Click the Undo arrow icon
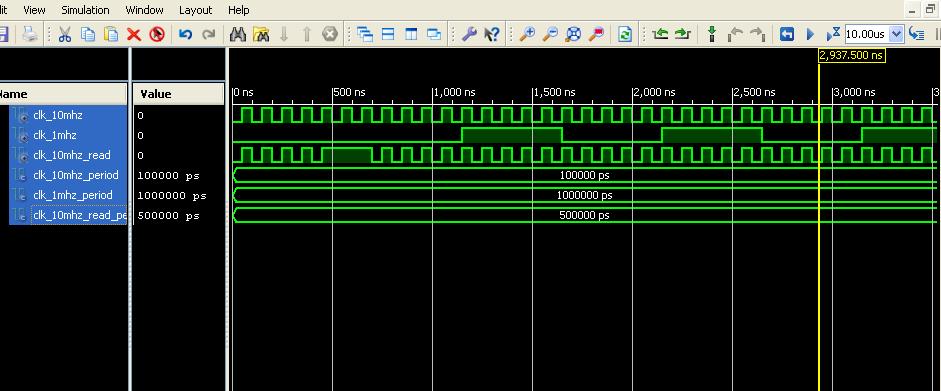The height and width of the screenshot is (391, 941). (x=185, y=34)
